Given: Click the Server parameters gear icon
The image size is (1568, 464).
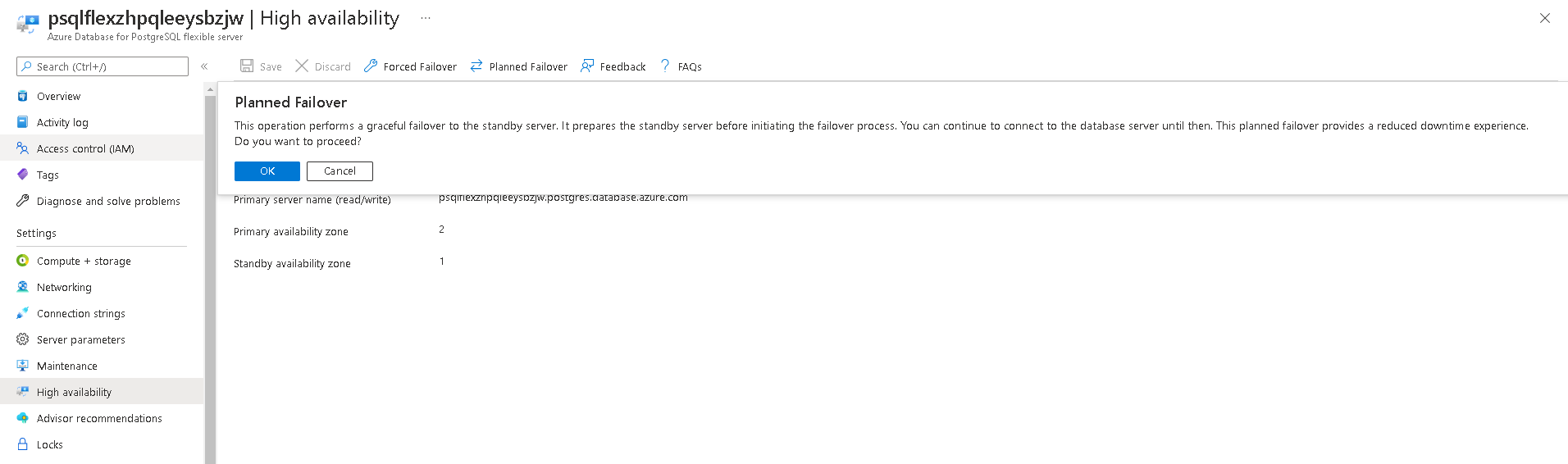Looking at the screenshot, I should click(23, 339).
